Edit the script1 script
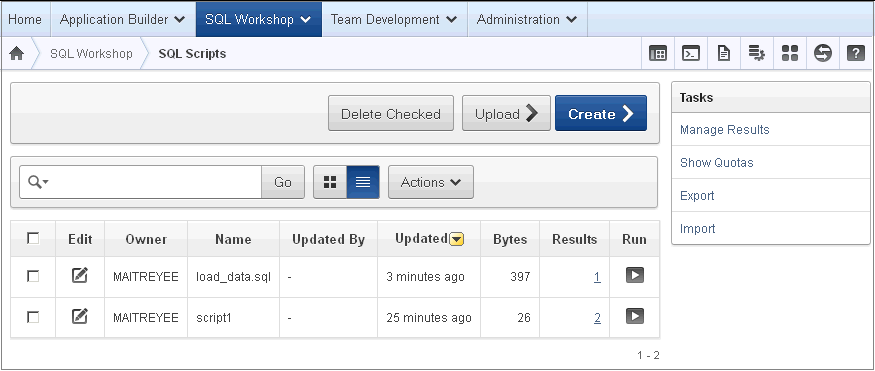The height and width of the screenshot is (371, 875). tap(80, 316)
